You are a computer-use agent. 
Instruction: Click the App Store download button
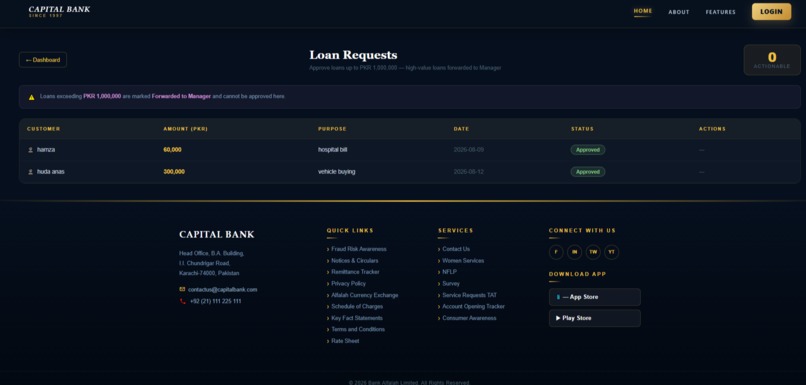tap(594, 297)
